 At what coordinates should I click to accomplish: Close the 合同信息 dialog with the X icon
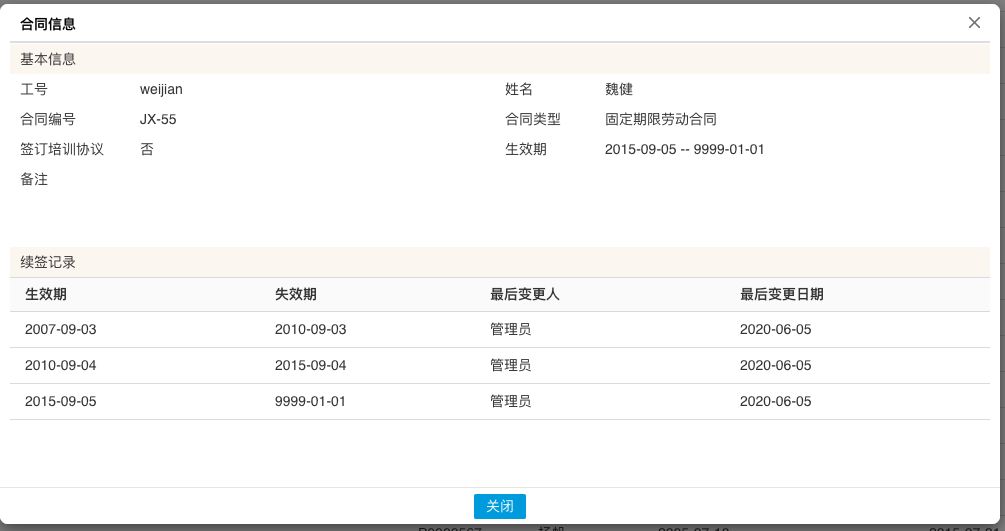pyautogui.click(x=974, y=23)
